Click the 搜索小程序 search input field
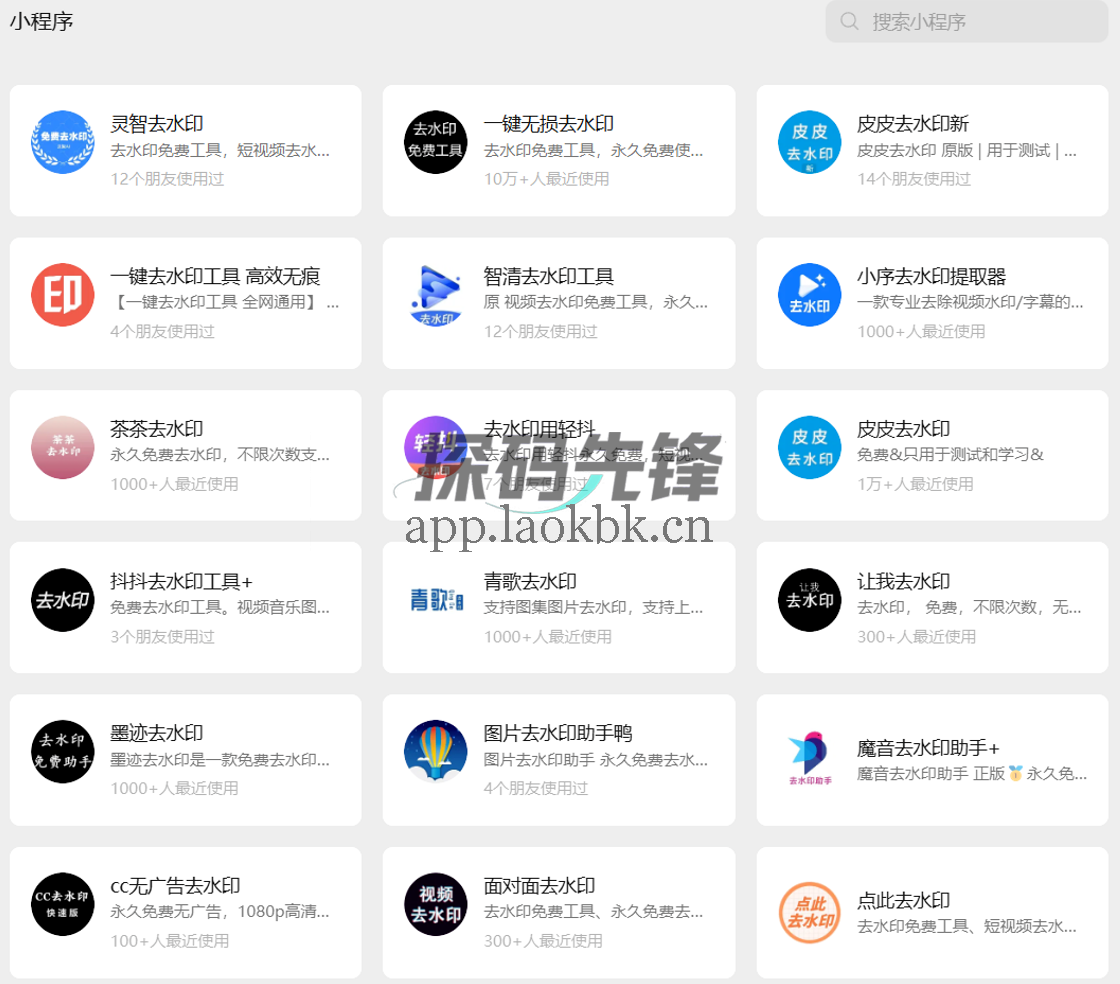Image resolution: width=1120 pixels, height=984 pixels. pyautogui.click(x=965, y=21)
